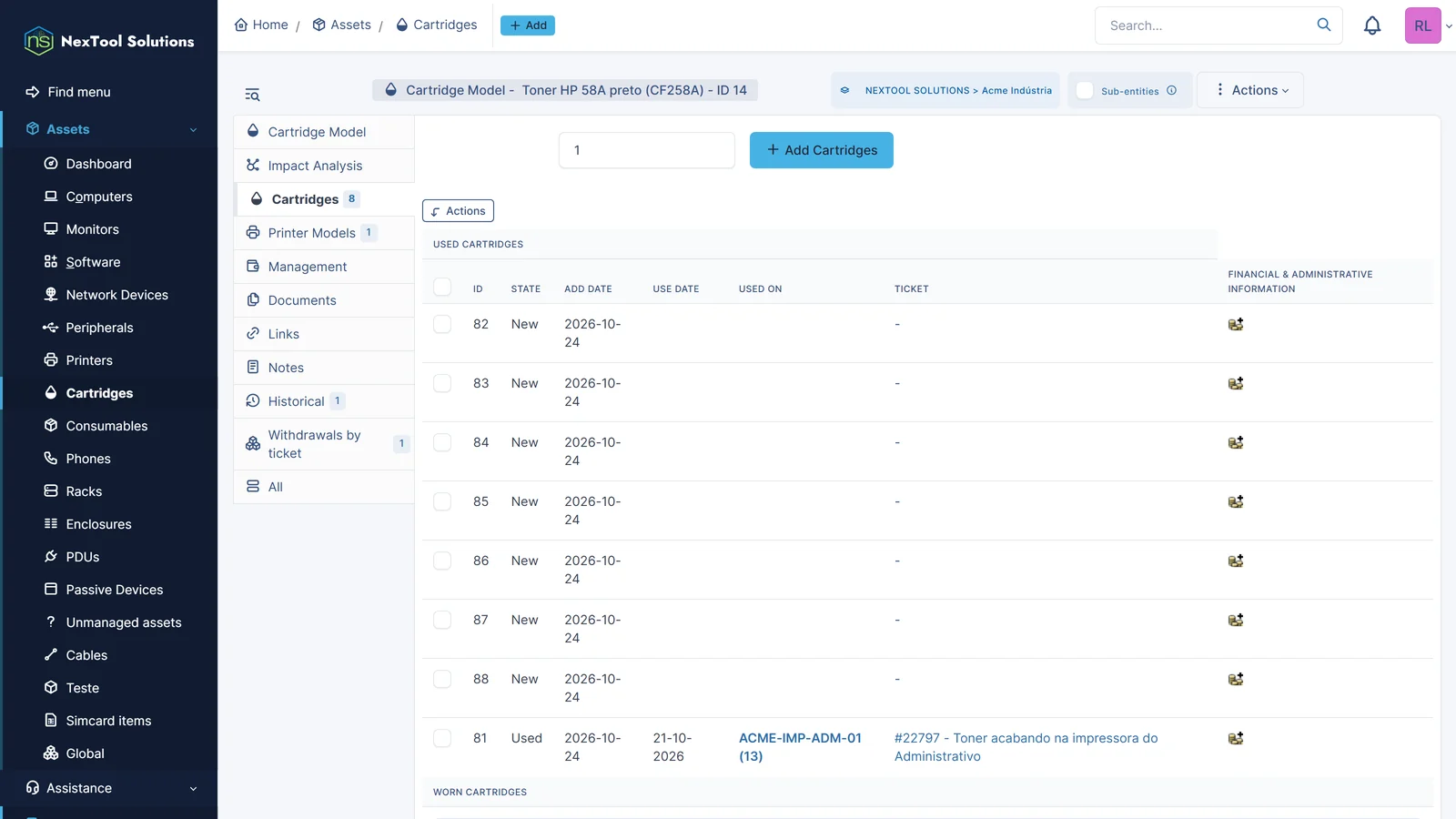Click Sub-entities info icon

click(x=1172, y=90)
